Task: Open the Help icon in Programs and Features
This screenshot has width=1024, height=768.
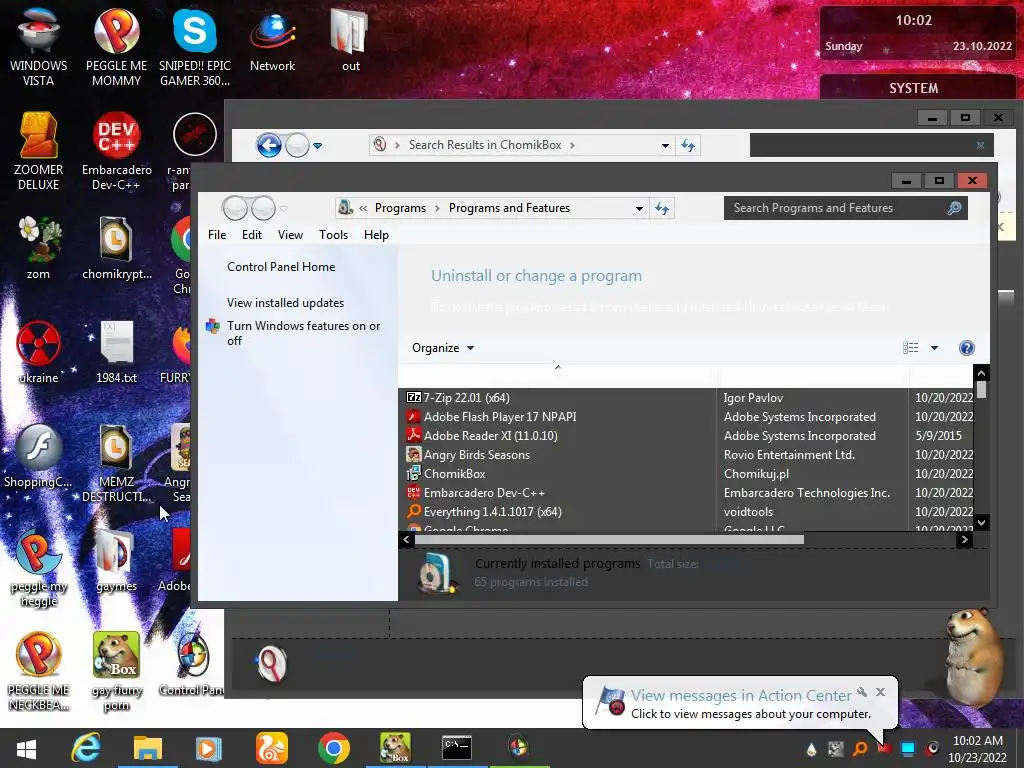Action: [967, 348]
